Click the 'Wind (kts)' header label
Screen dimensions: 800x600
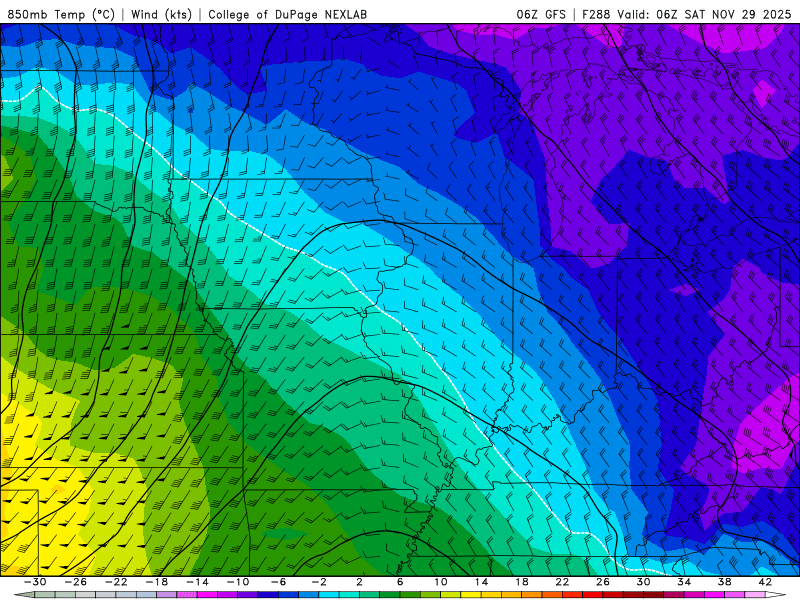161,14
